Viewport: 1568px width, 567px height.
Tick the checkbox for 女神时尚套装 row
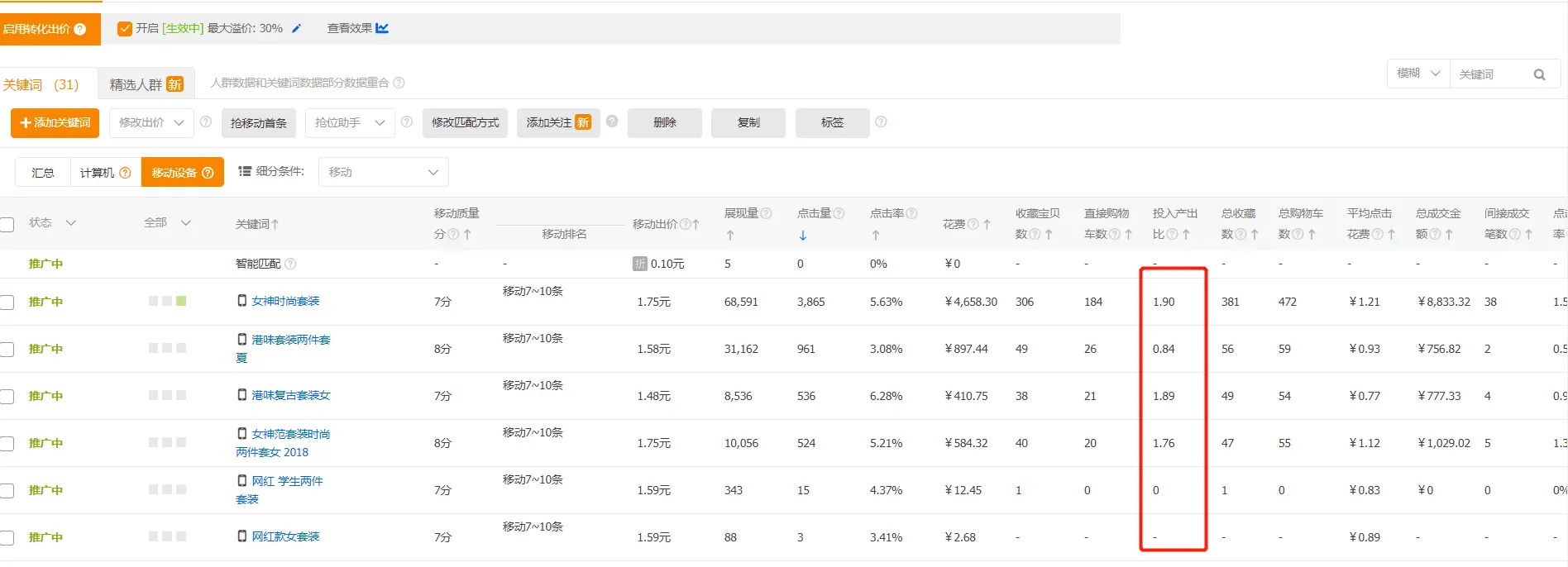pyautogui.click(x=7, y=303)
